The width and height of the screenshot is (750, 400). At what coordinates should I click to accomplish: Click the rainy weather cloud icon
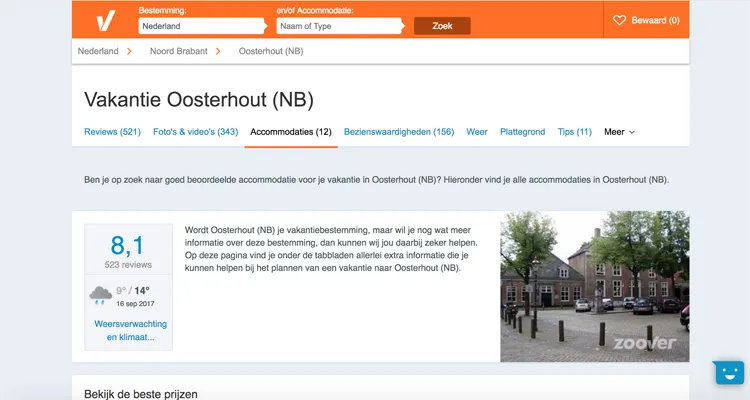[100, 294]
